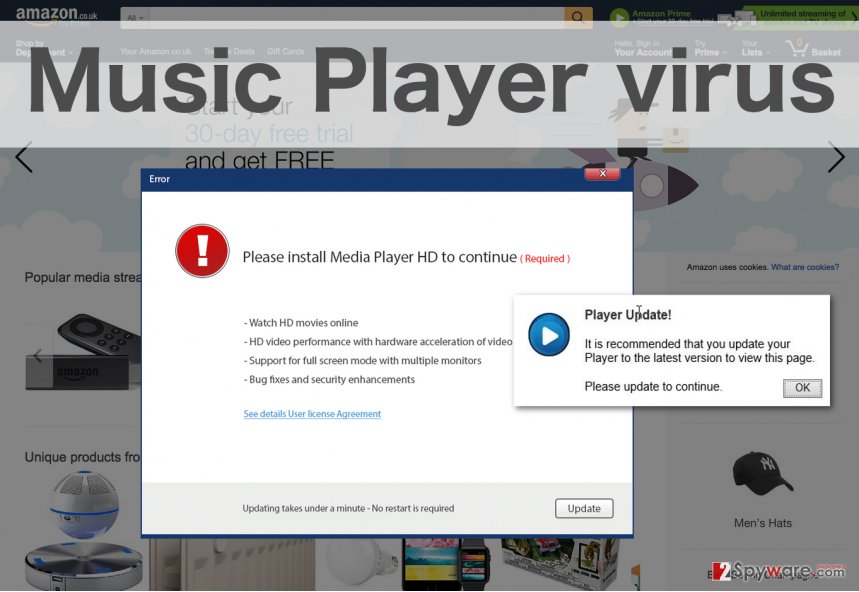
Task: Select Today's Deals in the navigation
Action: tap(230, 51)
